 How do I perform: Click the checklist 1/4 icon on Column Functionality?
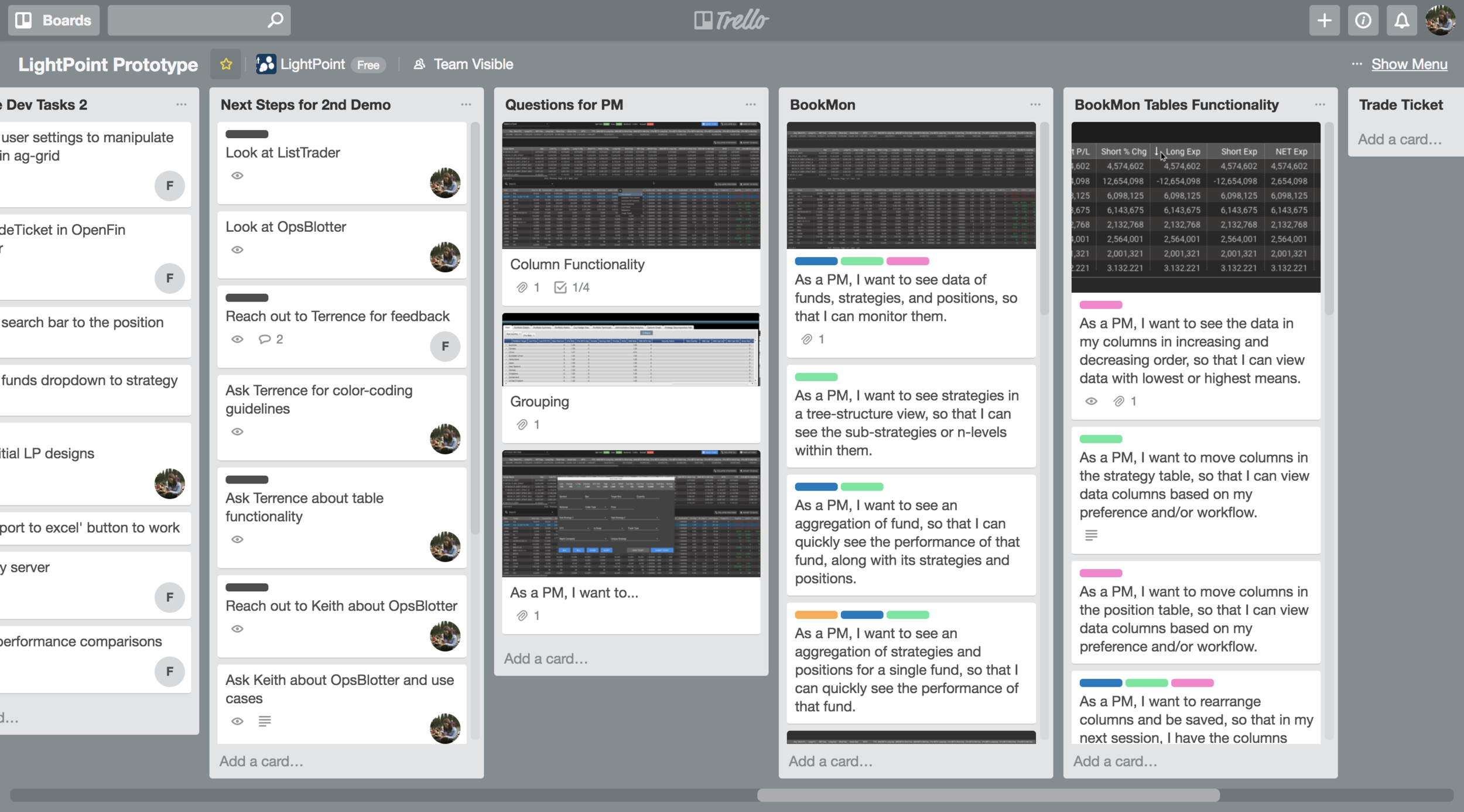pyautogui.click(x=560, y=287)
